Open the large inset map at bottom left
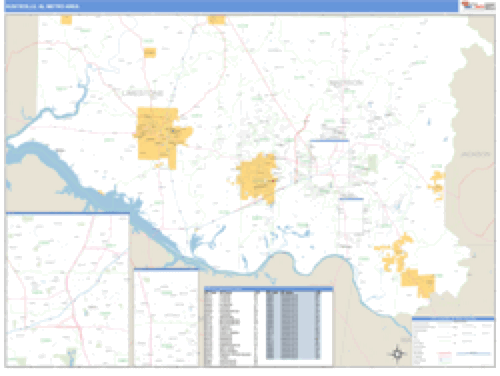 pyautogui.click(x=68, y=289)
